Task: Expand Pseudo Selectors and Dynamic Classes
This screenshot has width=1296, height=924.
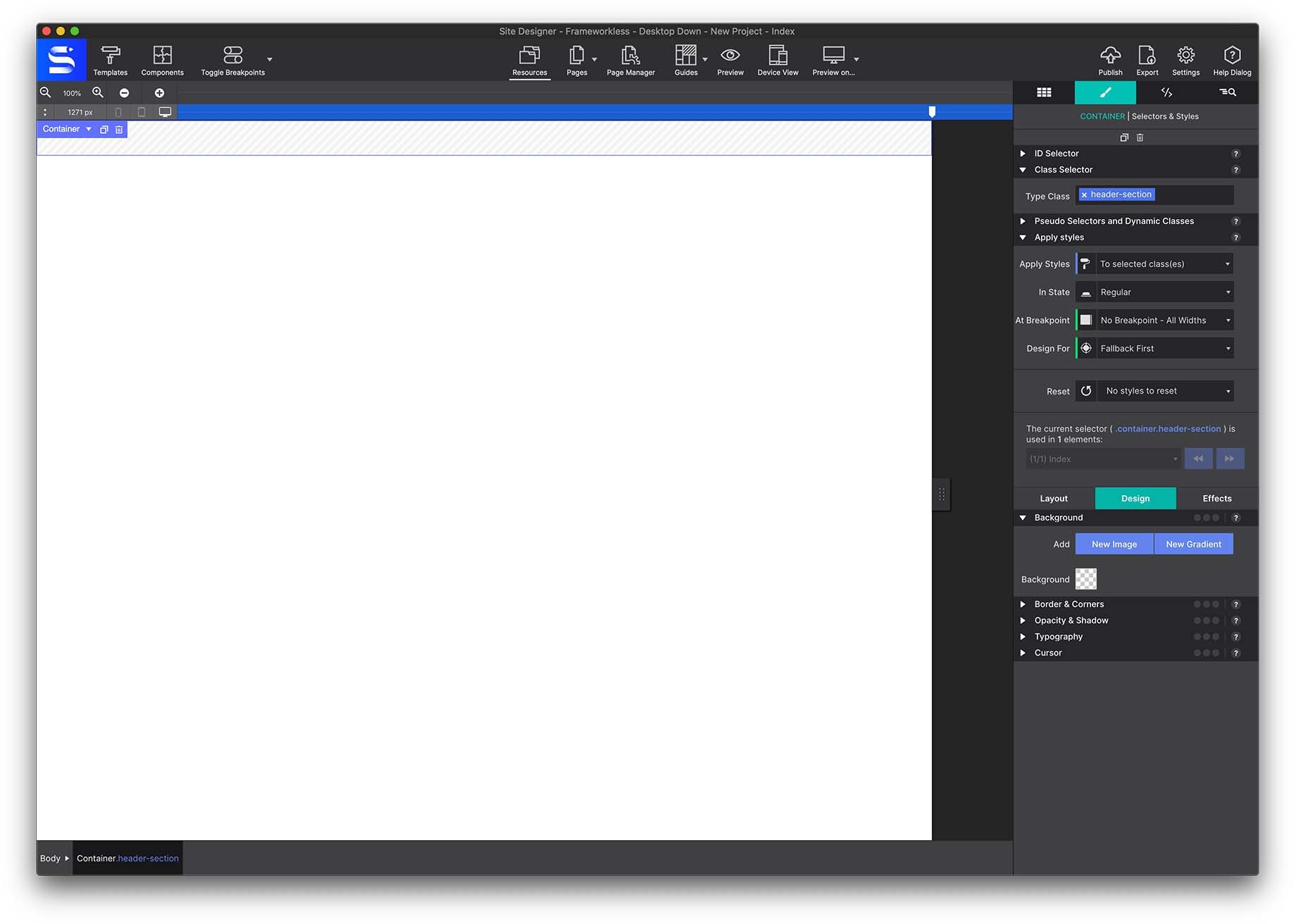Action: (x=1023, y=221)
